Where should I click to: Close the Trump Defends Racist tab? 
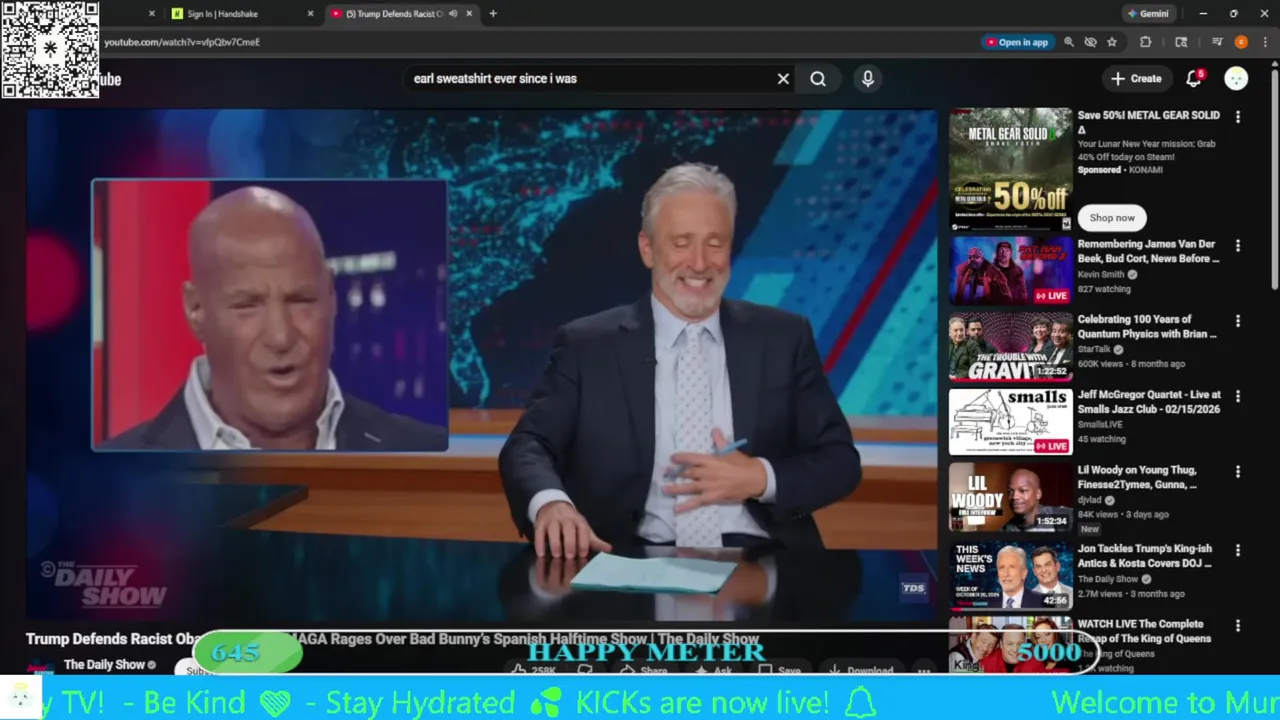(x=469, y=14)
